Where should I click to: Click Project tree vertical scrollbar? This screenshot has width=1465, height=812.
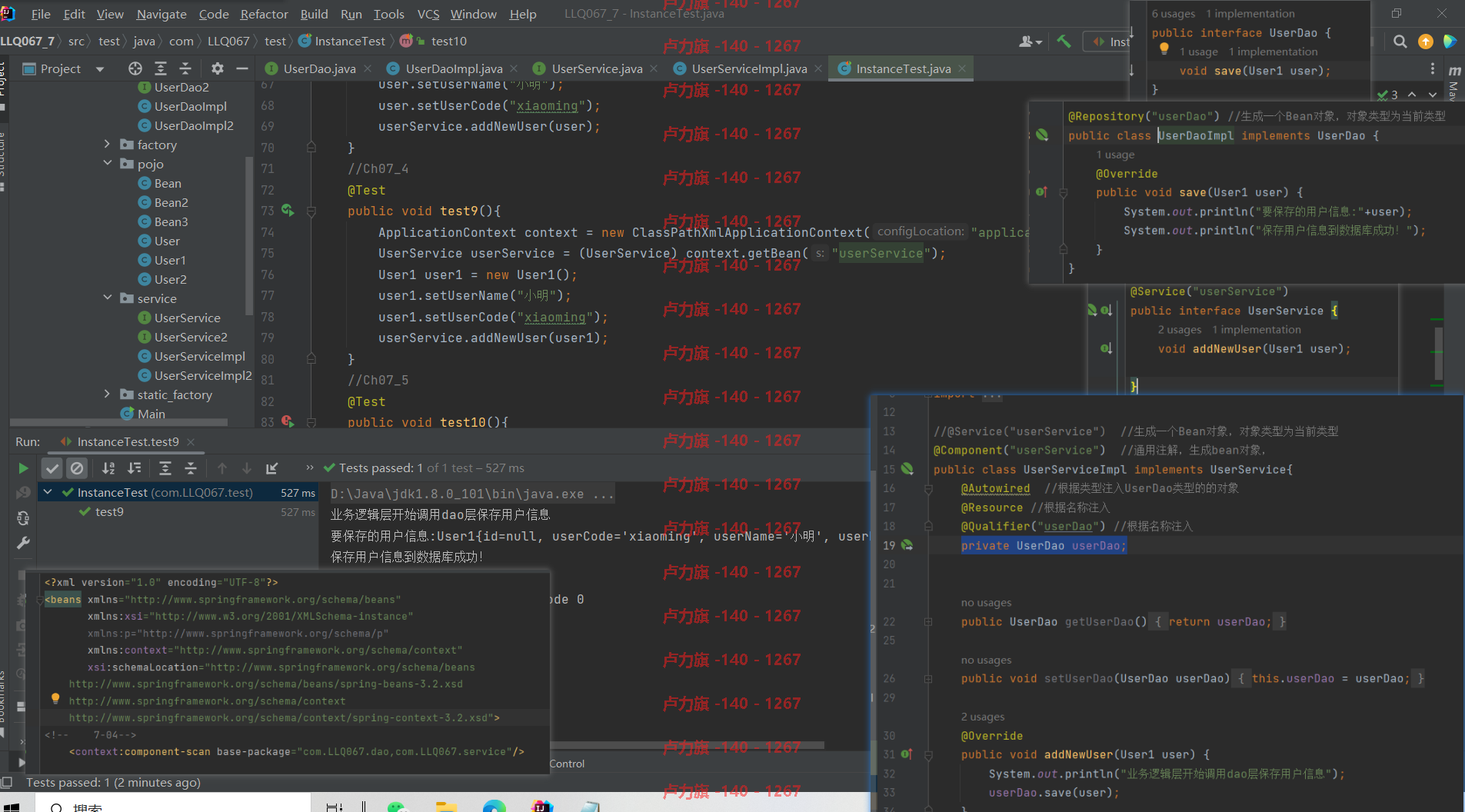(248, 235)
